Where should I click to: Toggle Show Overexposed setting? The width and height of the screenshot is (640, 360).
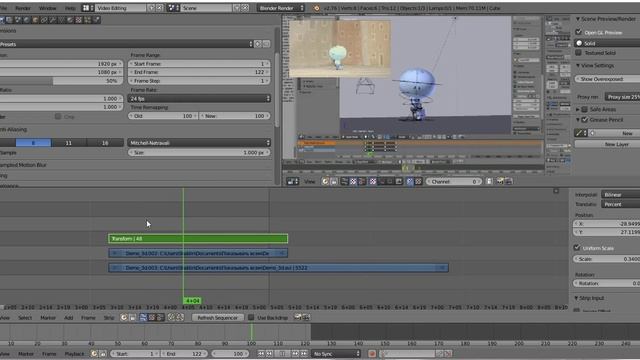607,79
